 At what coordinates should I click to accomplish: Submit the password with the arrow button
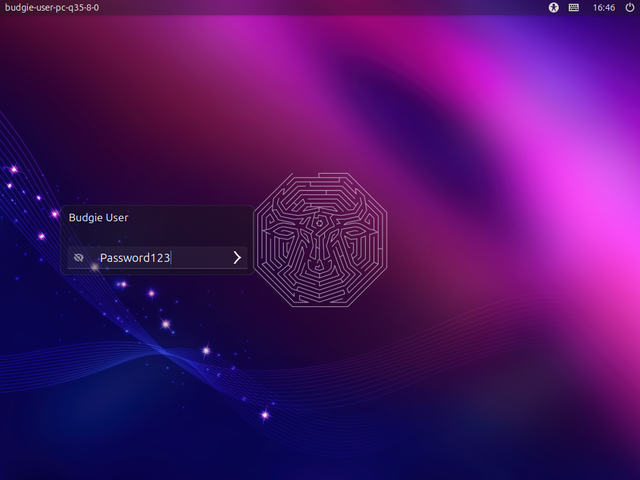[237, 258]
